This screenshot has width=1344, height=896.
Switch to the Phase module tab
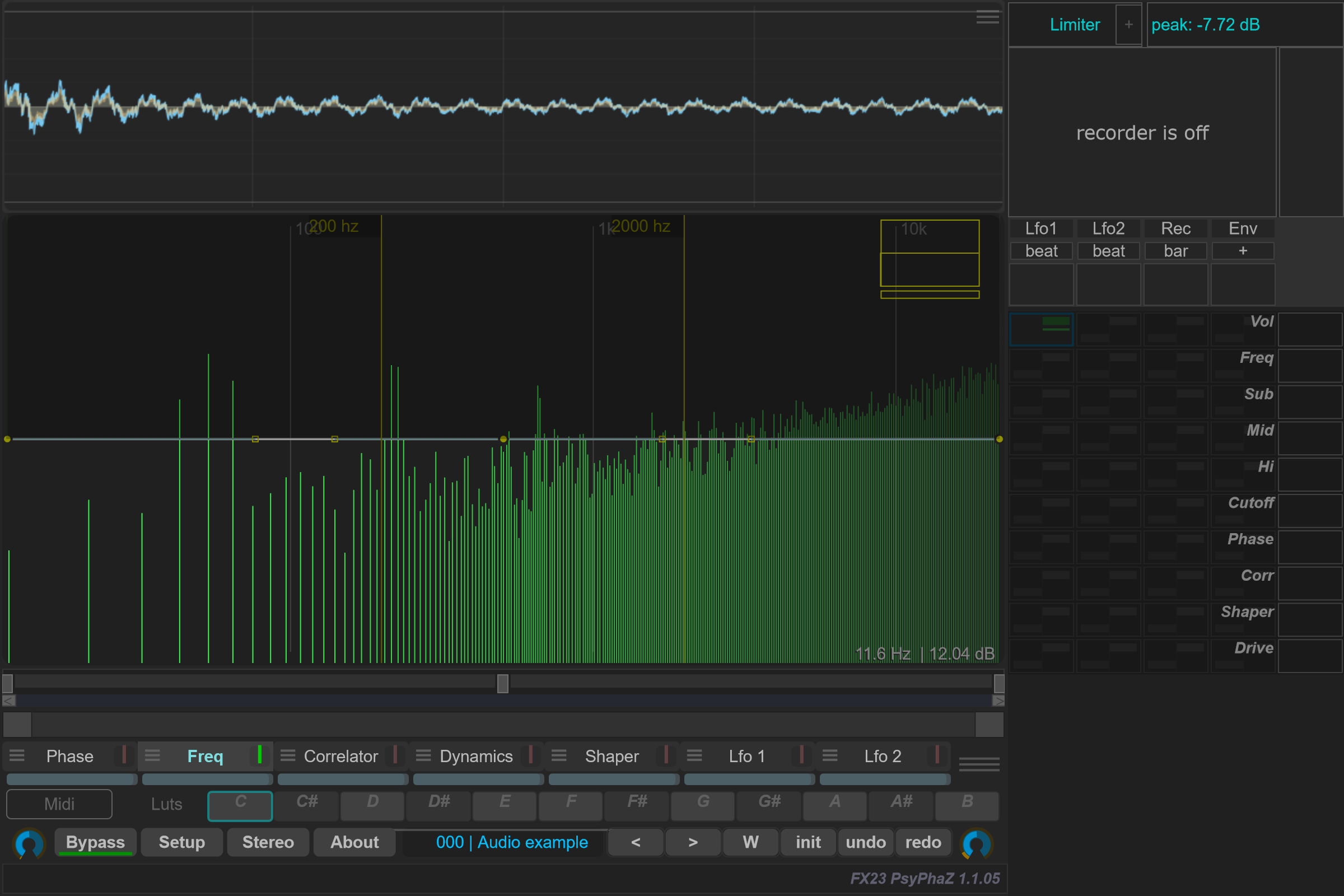coord(69,756)
